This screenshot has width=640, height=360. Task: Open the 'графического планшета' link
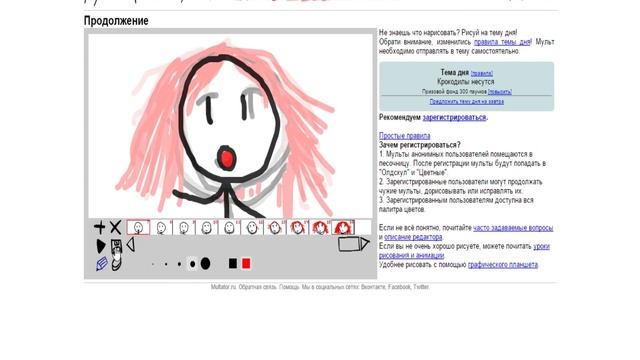pos(503,265)
